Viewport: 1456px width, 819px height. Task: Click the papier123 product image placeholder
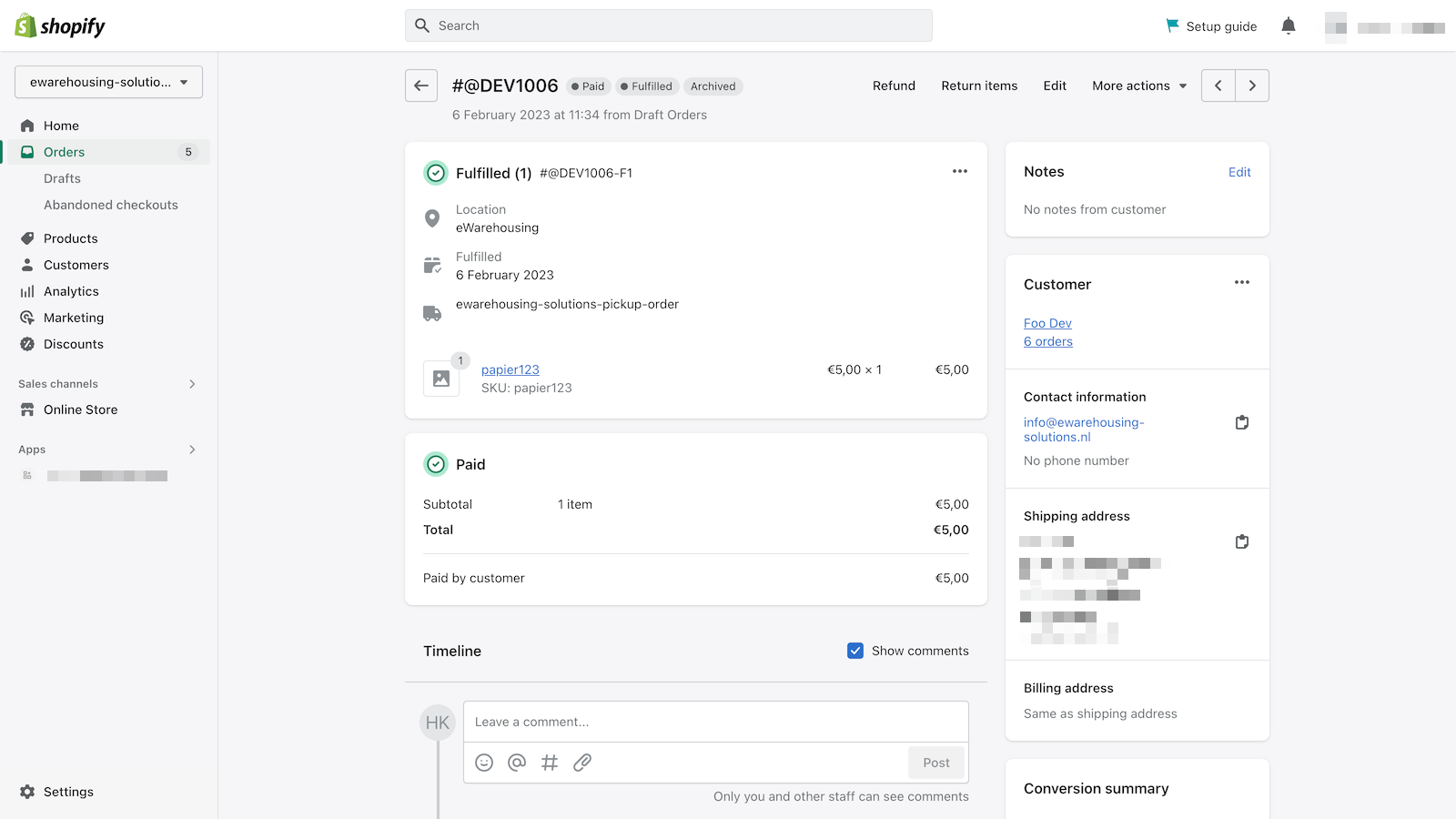tap(441, 379)
